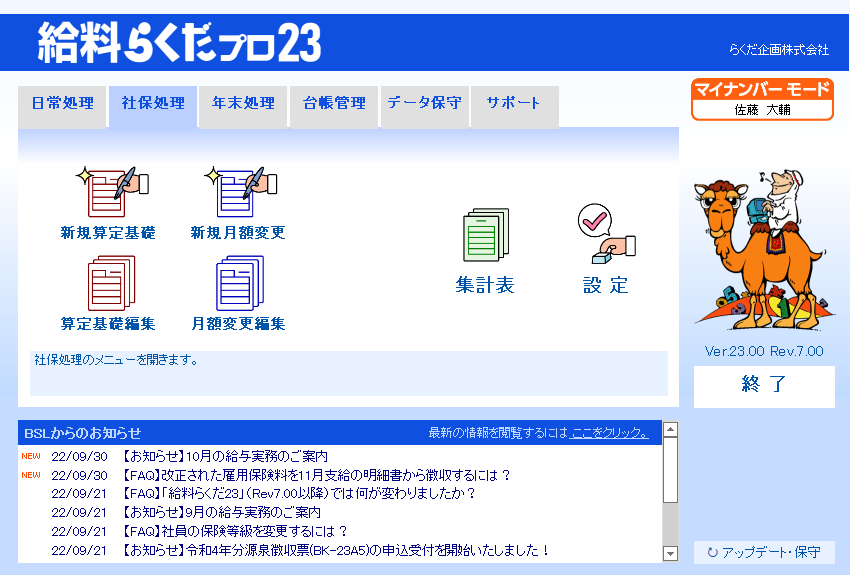The width and height of the screenshot is (850, 575).
Task: Open news 【お知らせ】9月の給与実務のご案内
Action: pos(221,513)
